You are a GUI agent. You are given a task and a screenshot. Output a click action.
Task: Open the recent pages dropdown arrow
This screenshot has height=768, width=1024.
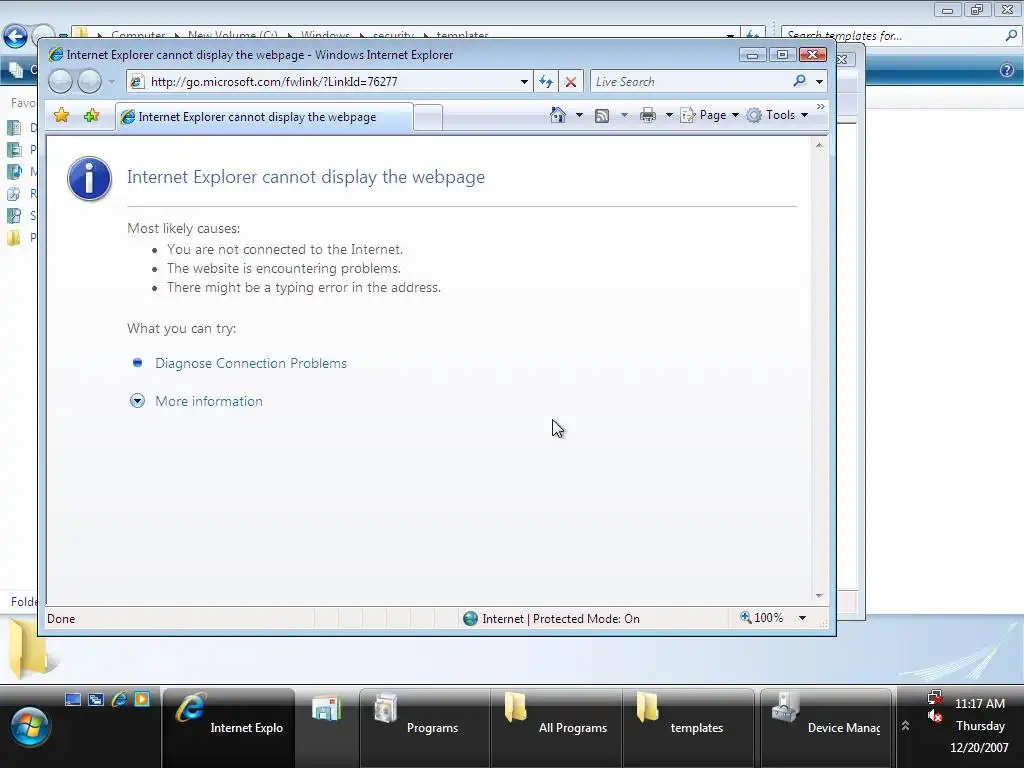coord(112,82)
